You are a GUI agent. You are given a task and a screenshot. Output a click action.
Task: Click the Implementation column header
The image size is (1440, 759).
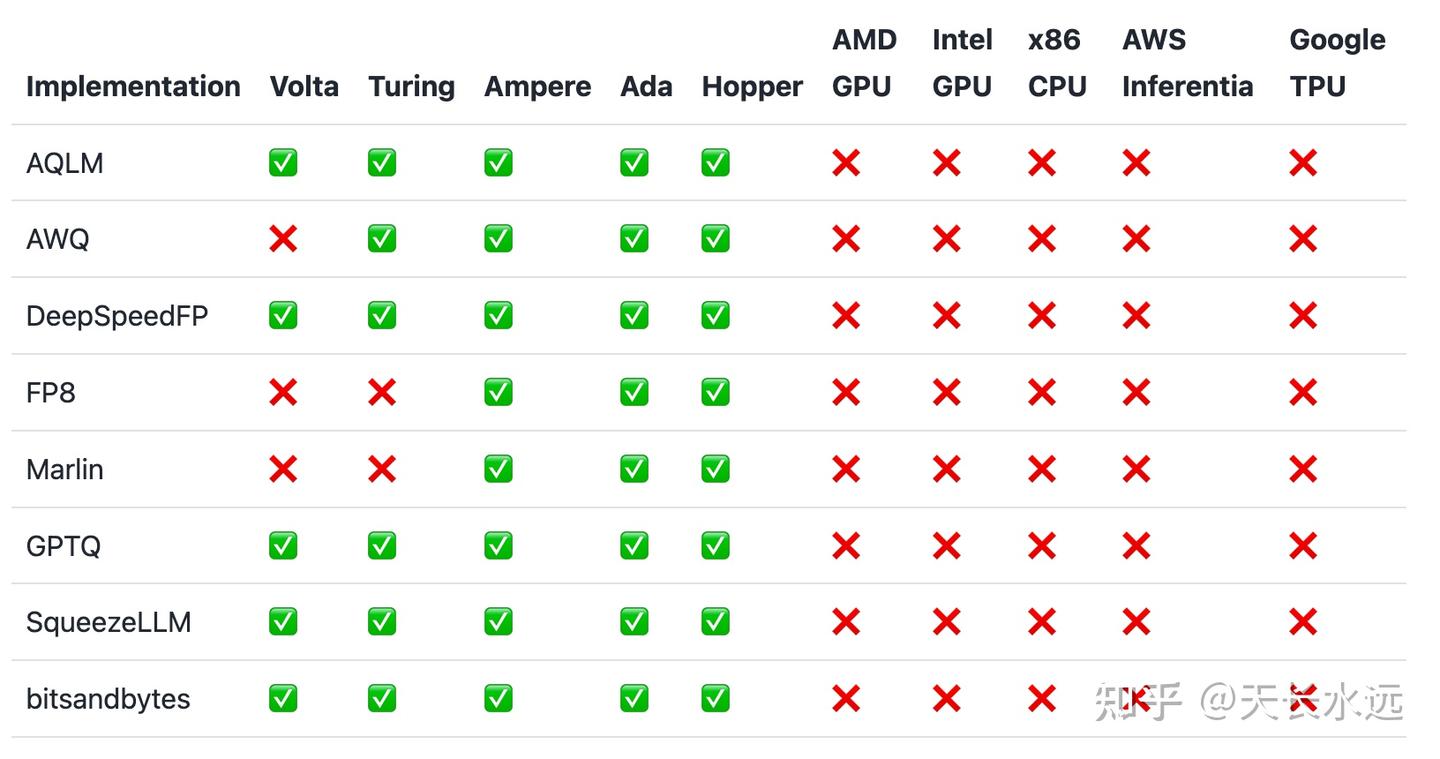pyautogui.click(x=133, y=86)
